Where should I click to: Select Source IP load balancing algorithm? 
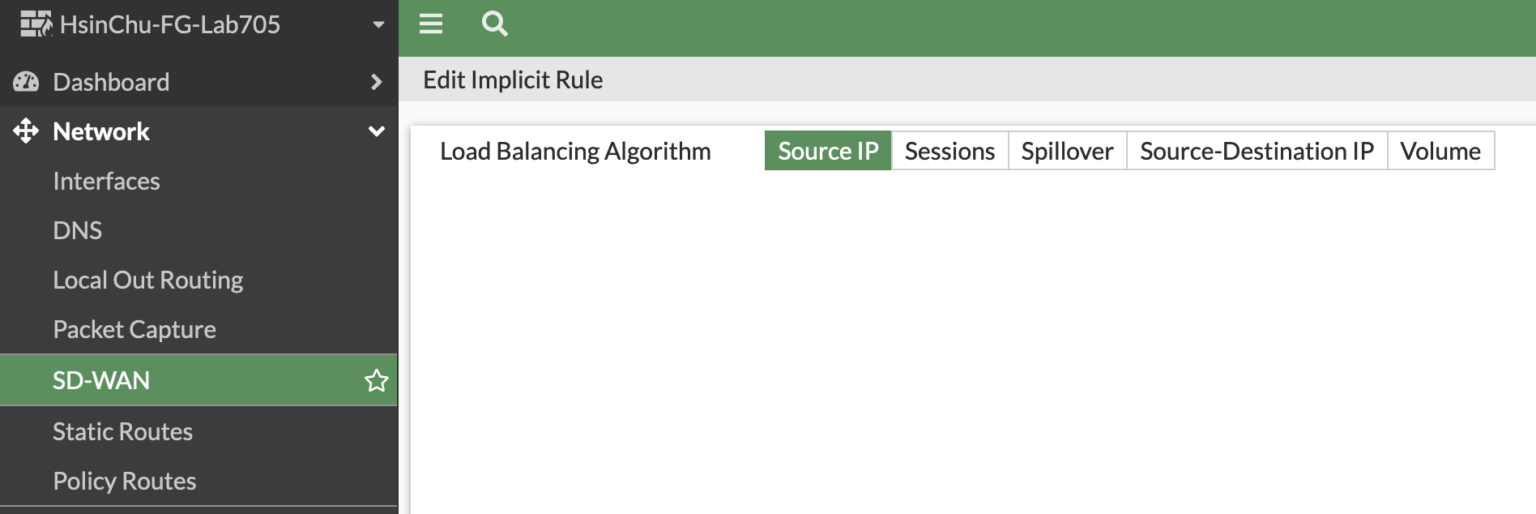(828, 151)
